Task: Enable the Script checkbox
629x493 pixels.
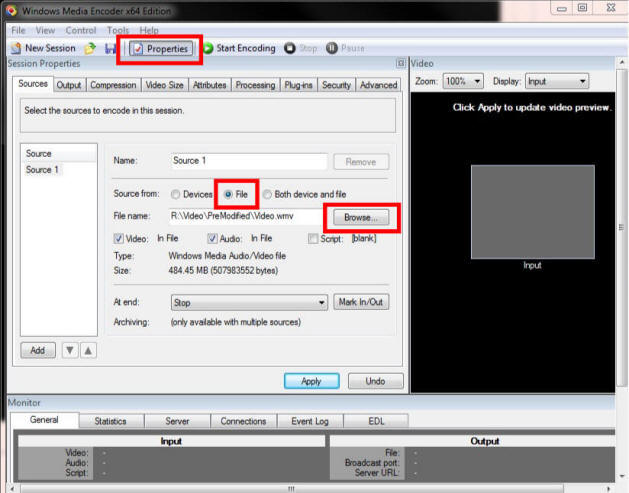Action: coord(313,239)
